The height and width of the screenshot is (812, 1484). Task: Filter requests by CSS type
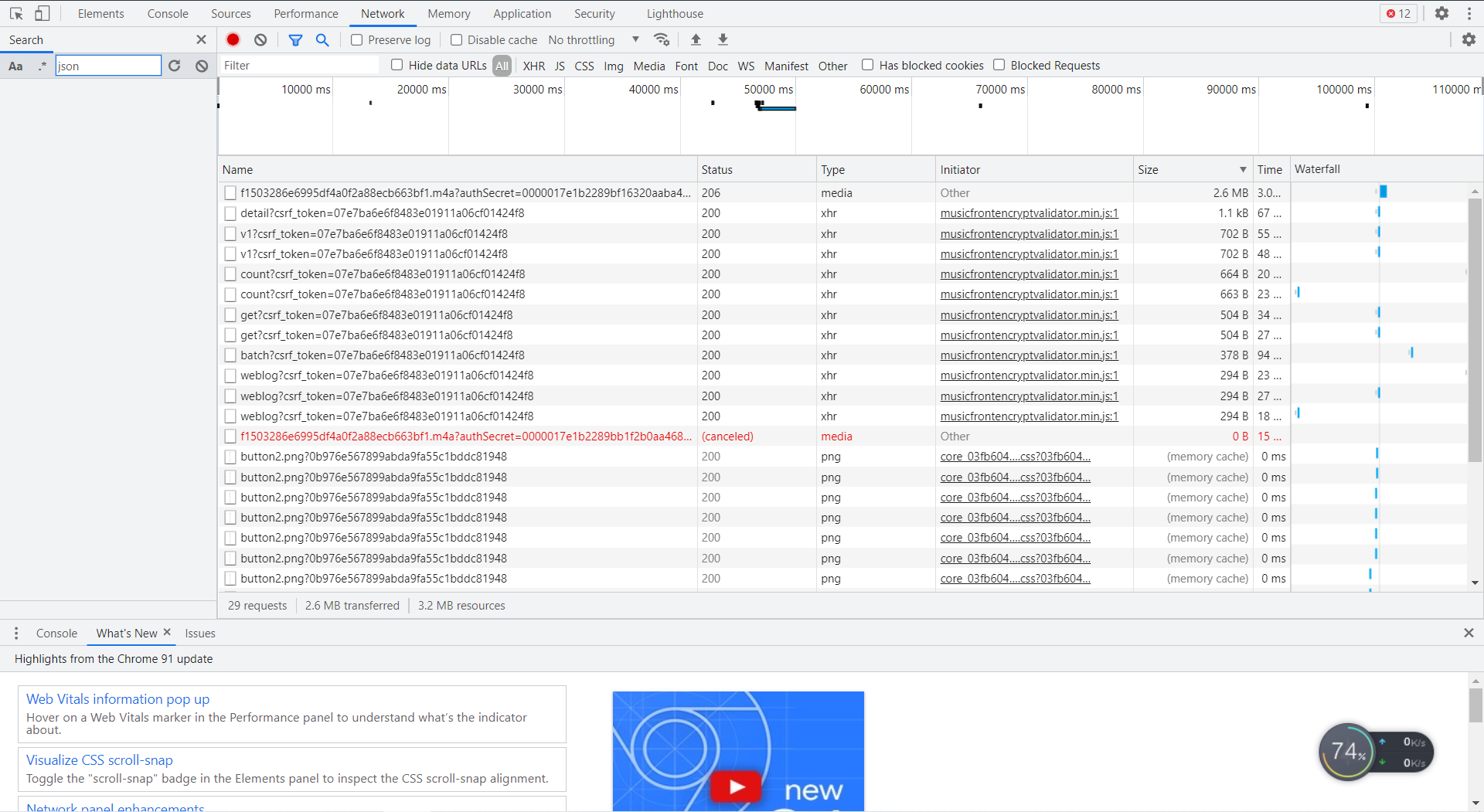(x=584, y=66)
